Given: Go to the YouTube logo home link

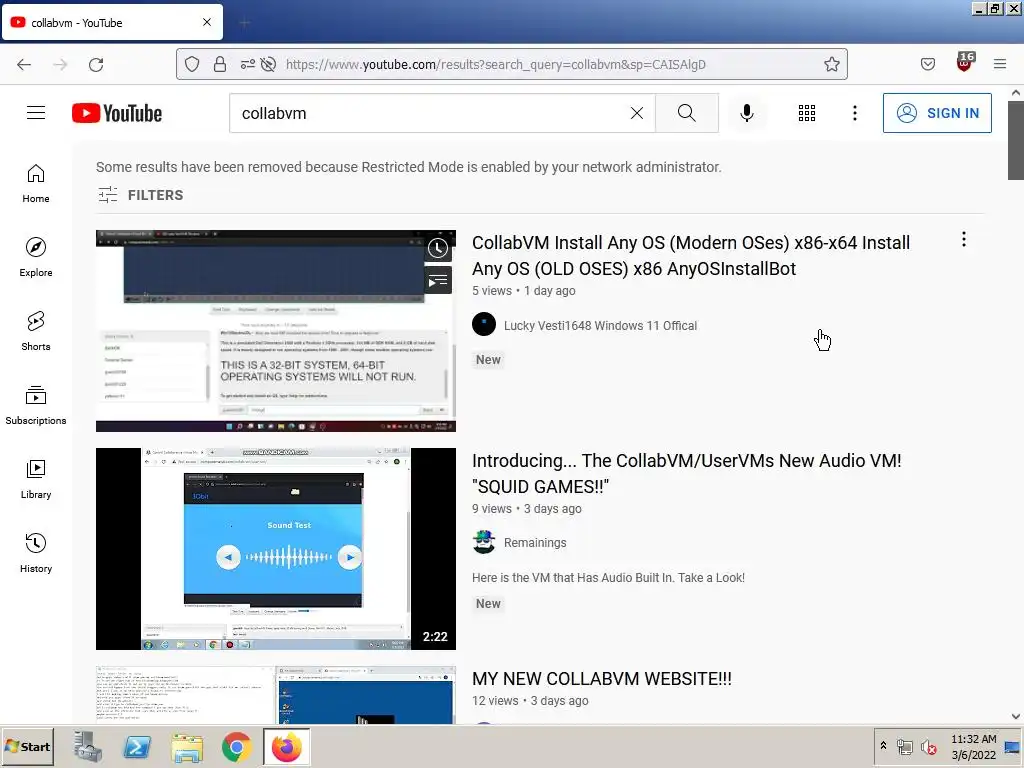Looking at the screenshot, I should click(x=117, y=113).
